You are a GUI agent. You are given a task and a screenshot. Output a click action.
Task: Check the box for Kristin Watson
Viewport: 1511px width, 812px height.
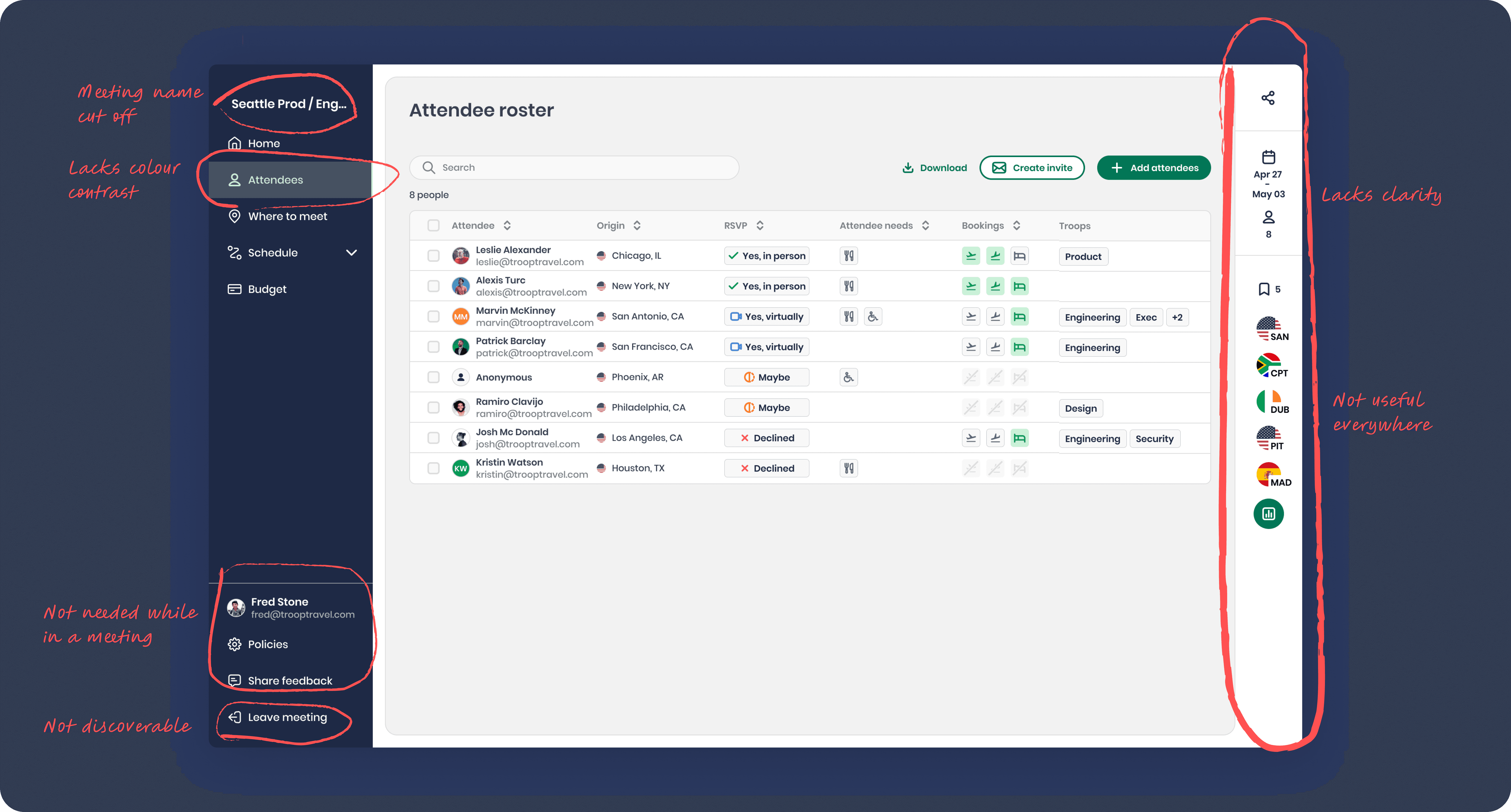coord(434,468)
